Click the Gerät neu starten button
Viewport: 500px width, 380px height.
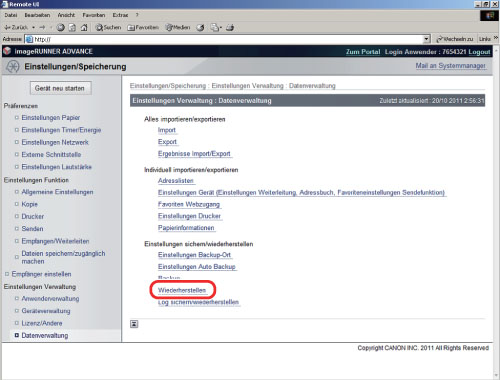click(60, 88)
